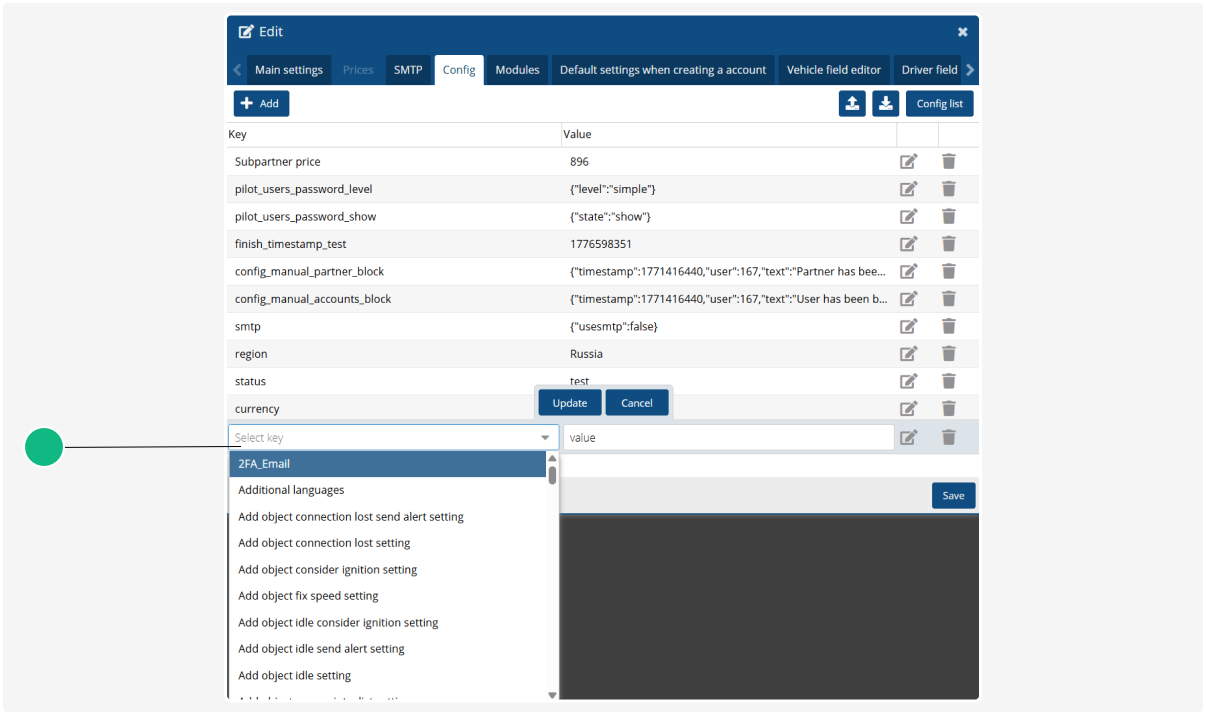This screenshot has width=1206, height=715.
Task: Delete the region config row
Action: coord(948,353)
